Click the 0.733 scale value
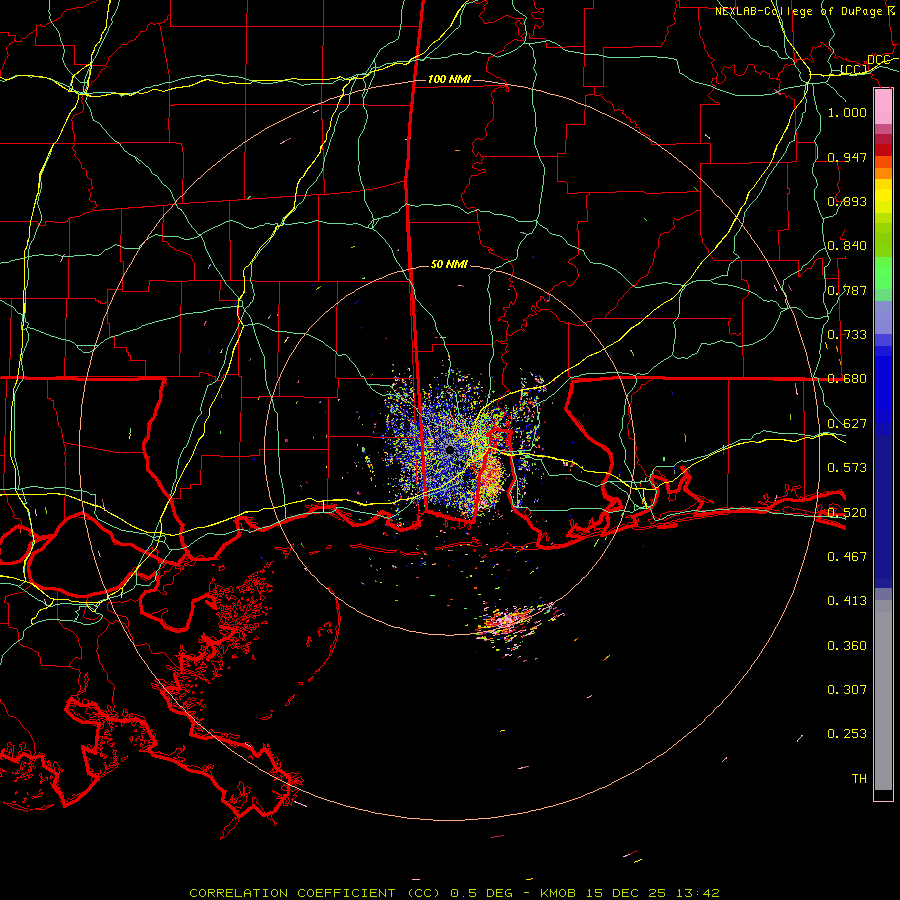Viewport: 900px width, 900px height. [x=847, y=334]
